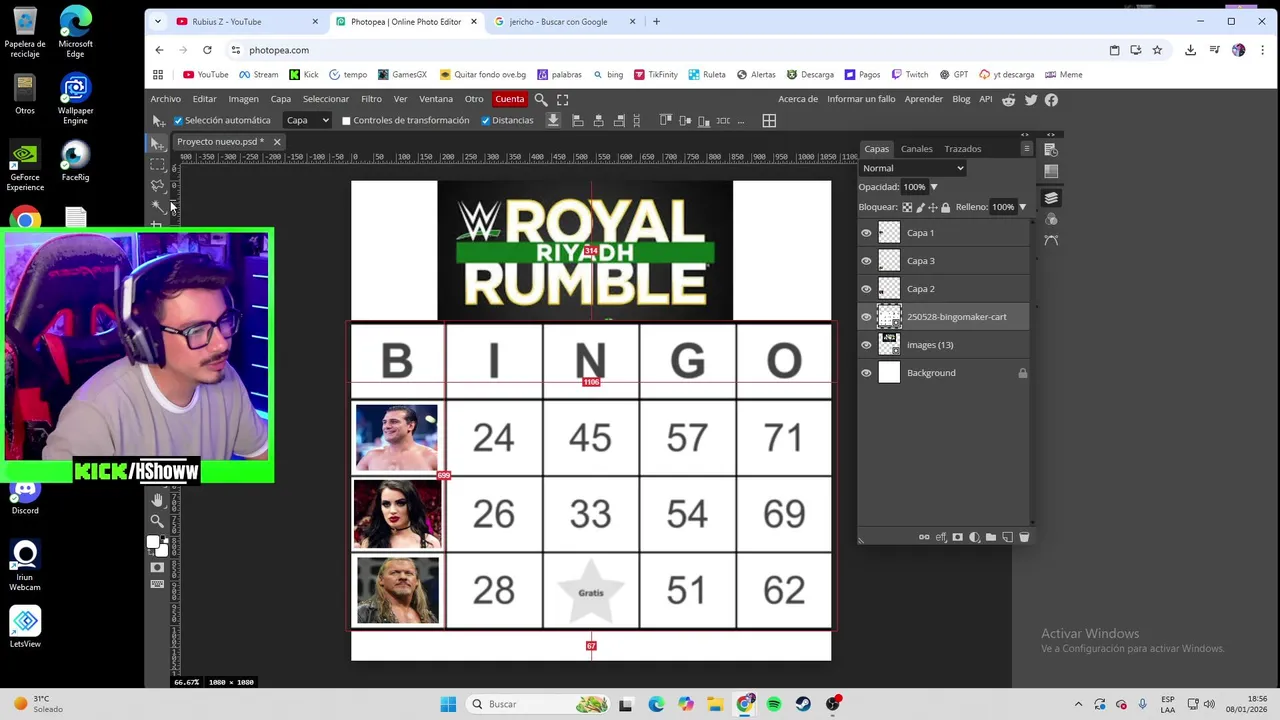Click the Opacidad 100% value field
The image size is (1280, 720).
(x=914, y=187)
